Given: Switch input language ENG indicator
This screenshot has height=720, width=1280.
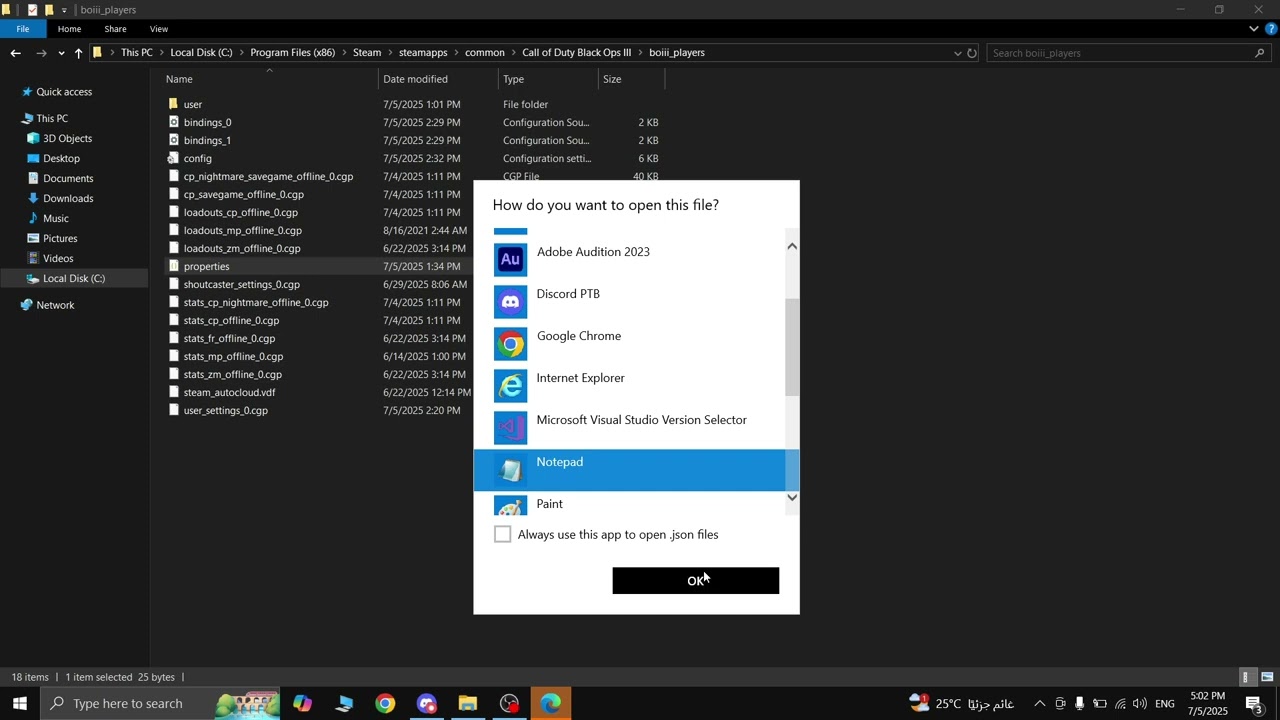Looking at the screenshot, I should pos(1165,704).
